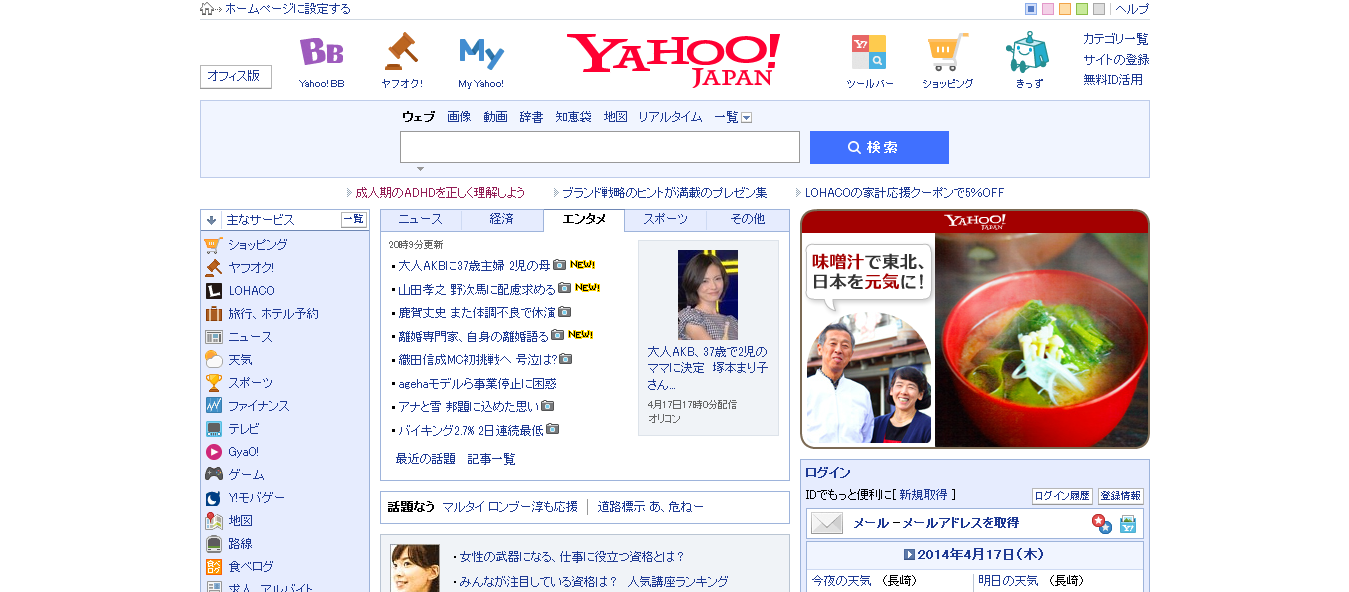Select the エンタメ tab
The width and height of the screenshot is (1349, 592).
pyautogui.click(x=584, y=219)
